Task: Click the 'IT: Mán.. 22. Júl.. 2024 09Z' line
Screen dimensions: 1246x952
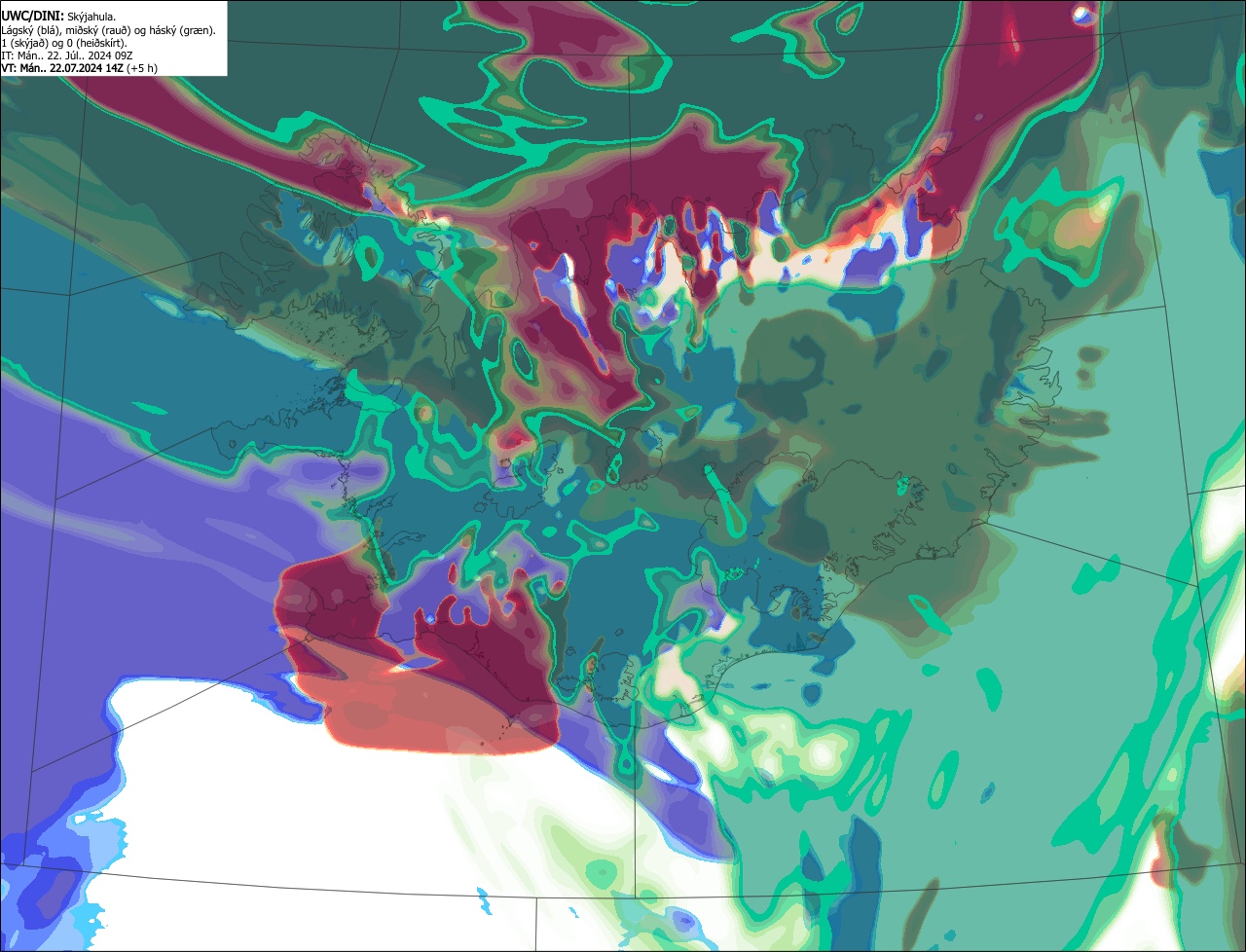Action: (x=67, y=55)
